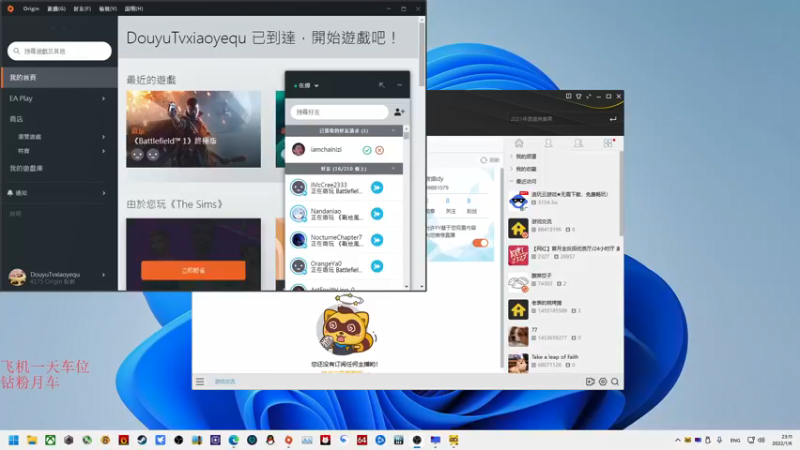Open the YY home tab icon

coord(519,143)
